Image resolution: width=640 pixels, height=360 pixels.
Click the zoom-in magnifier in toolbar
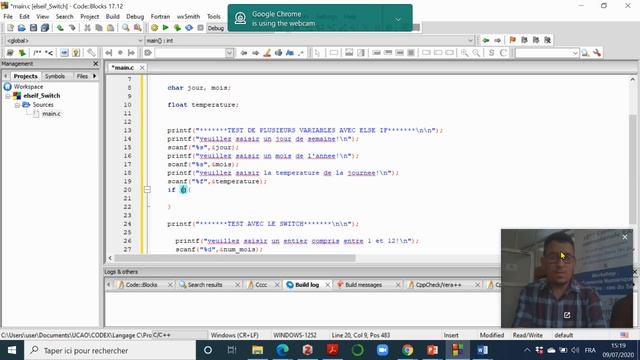tap(464, 53)
